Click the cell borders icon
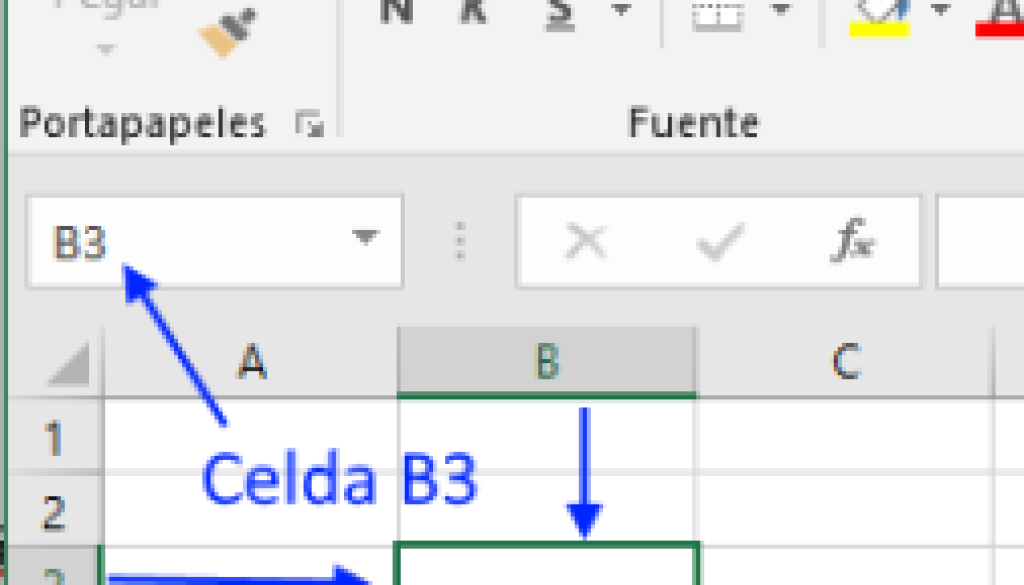 [716, 12]
